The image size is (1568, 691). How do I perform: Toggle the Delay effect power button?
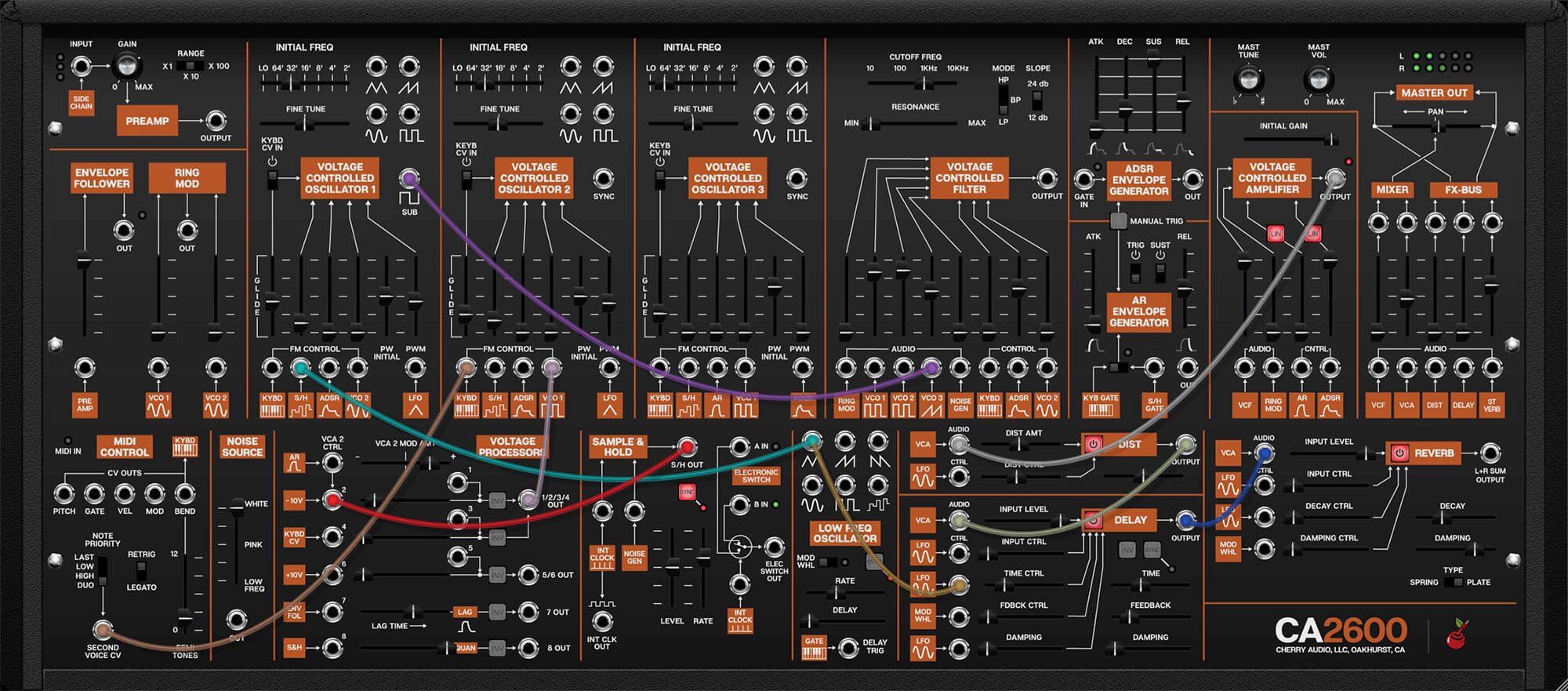pyautogui.click(x=1092, y=520)
